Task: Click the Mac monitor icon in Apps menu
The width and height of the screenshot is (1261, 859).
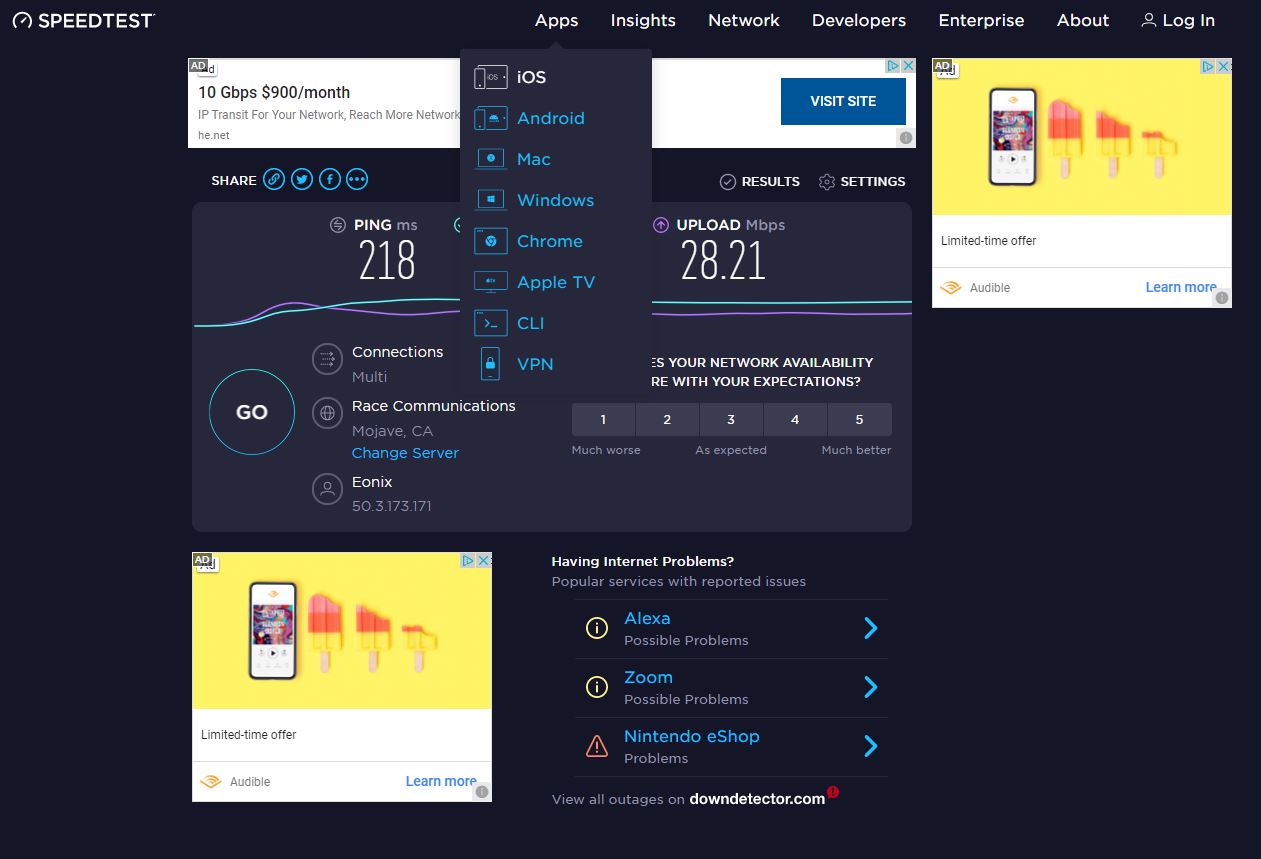Action: pyautogui.click(x=491, y=159)
